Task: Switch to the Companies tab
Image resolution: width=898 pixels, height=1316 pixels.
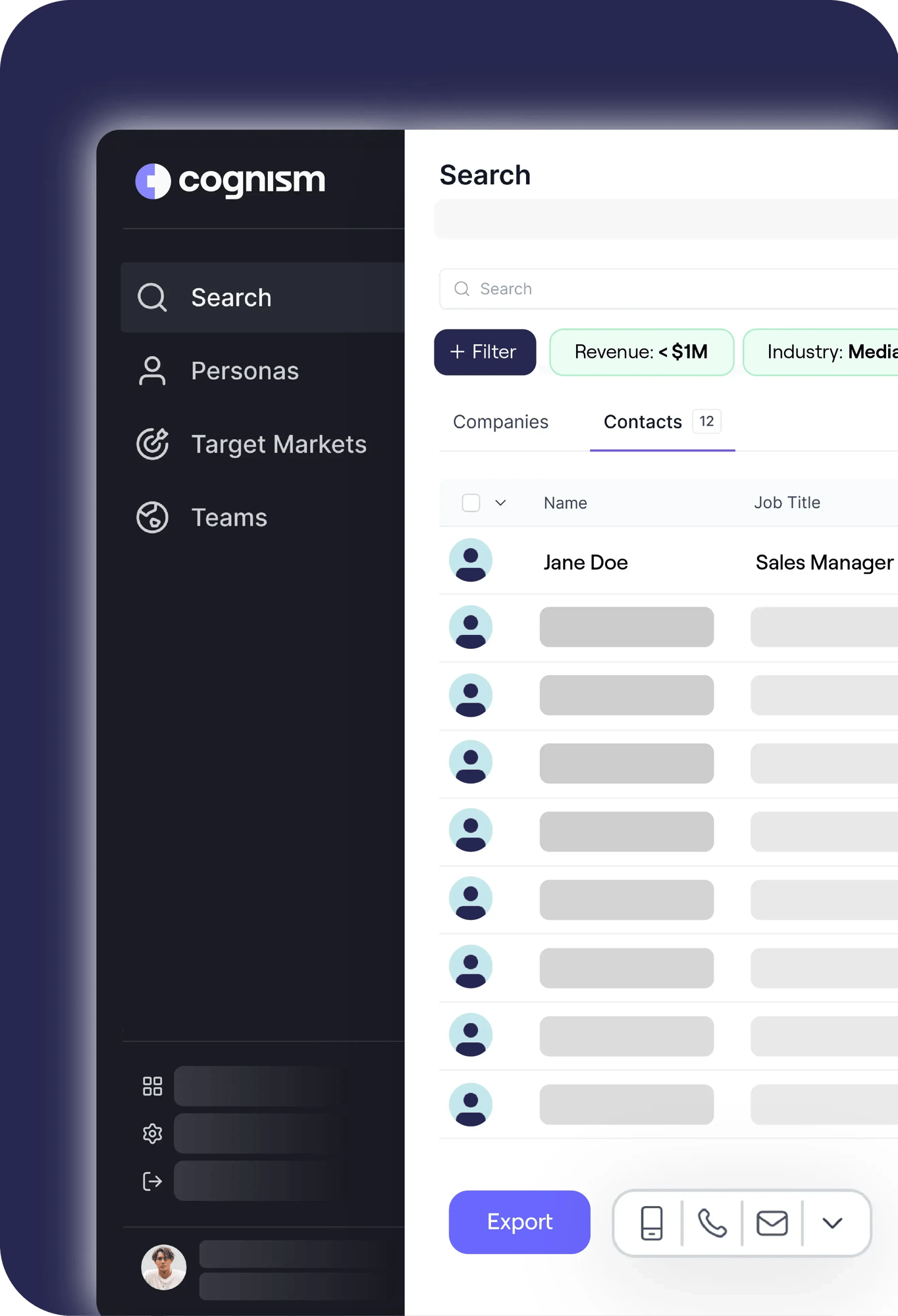Action: pyautogui.click(x=500, y=422)
